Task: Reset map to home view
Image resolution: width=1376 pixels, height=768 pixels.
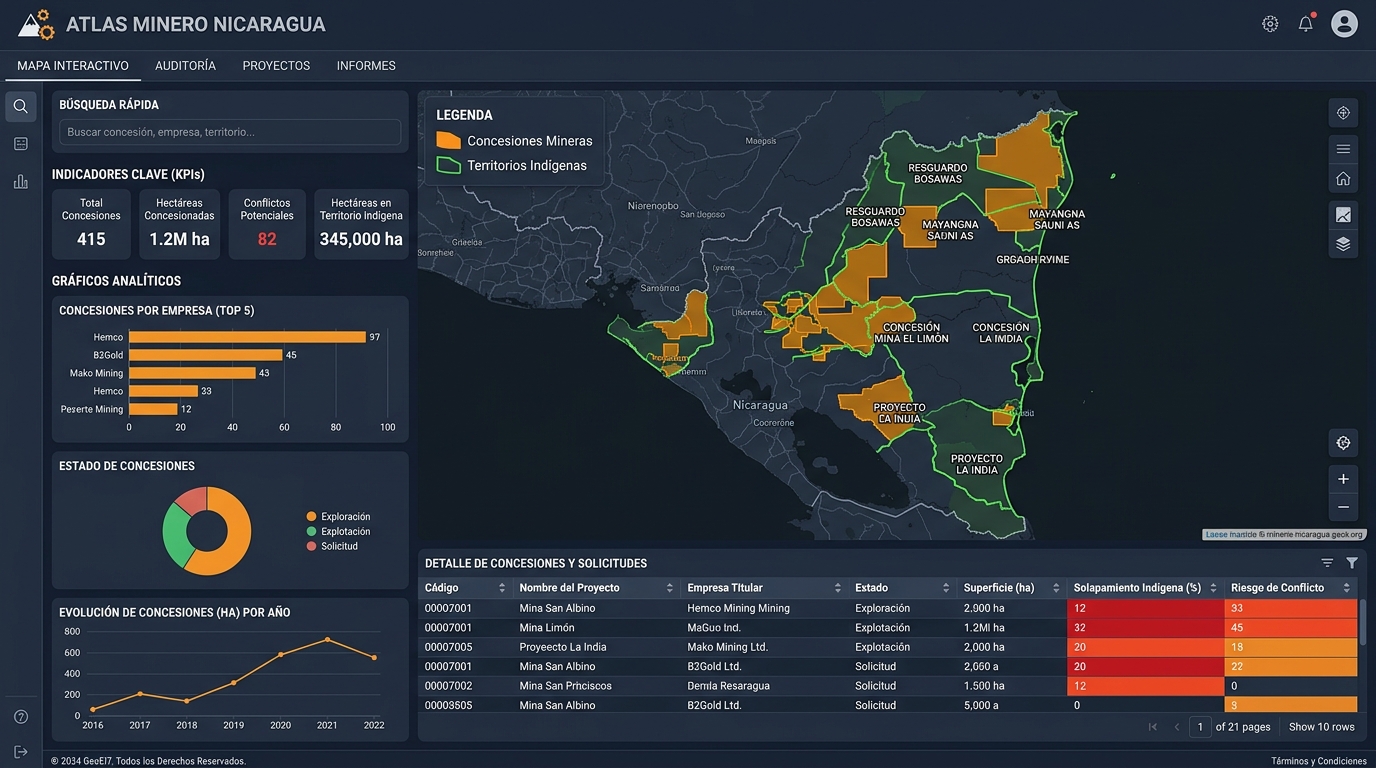Action: [1343, 179]
